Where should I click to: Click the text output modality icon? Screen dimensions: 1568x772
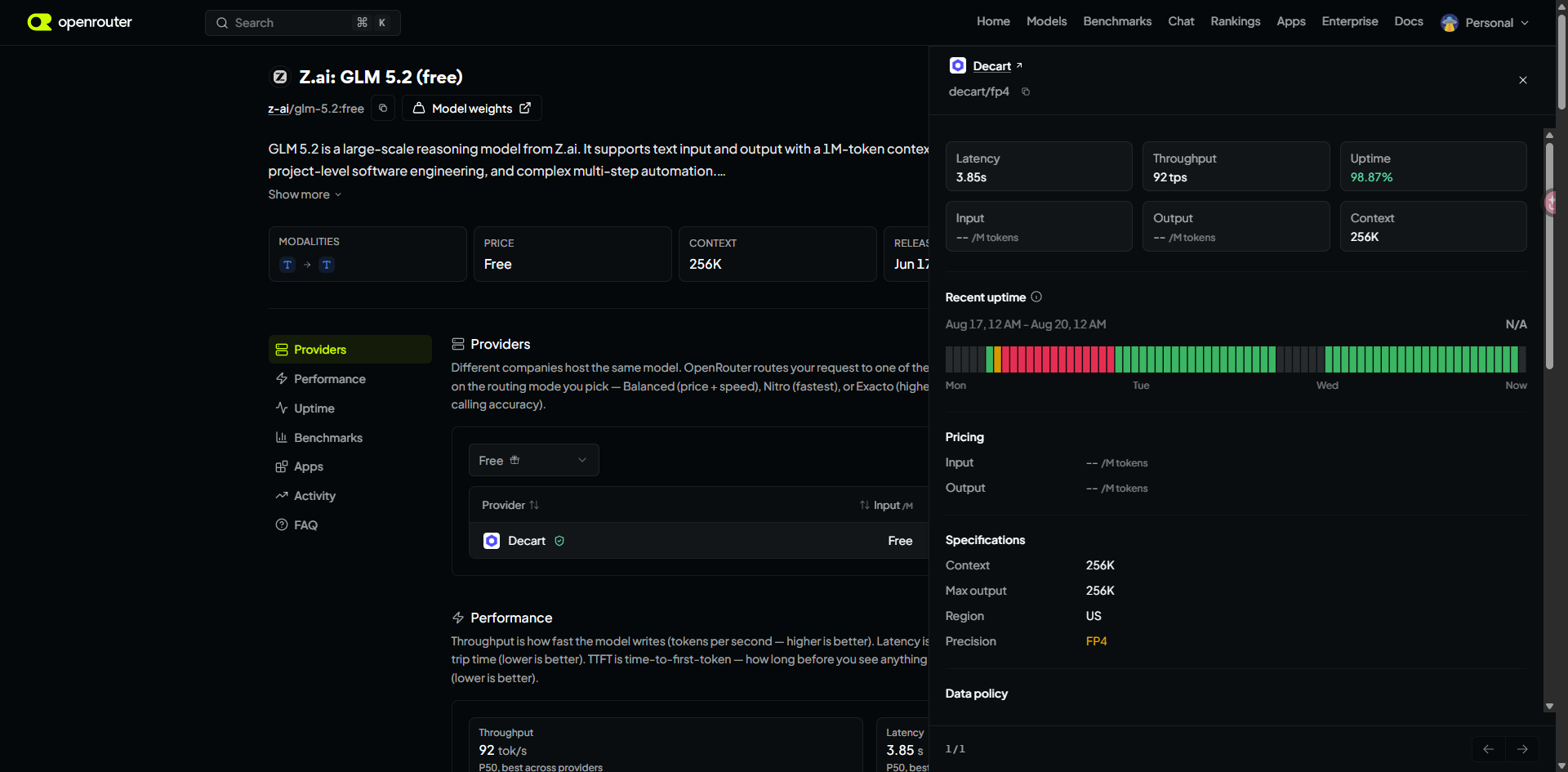click(x=327, y=265)
